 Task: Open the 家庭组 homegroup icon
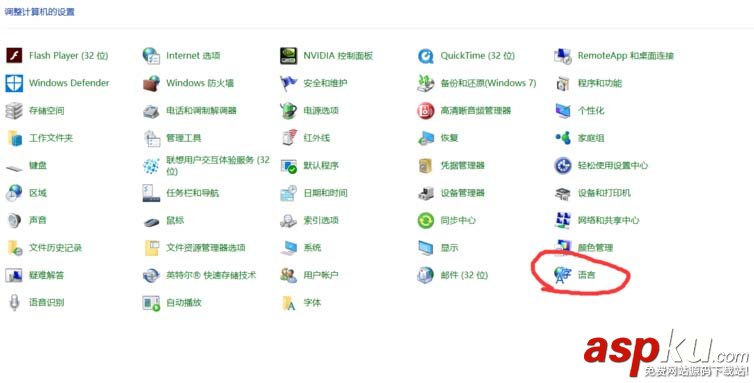(x=563, y=138)
